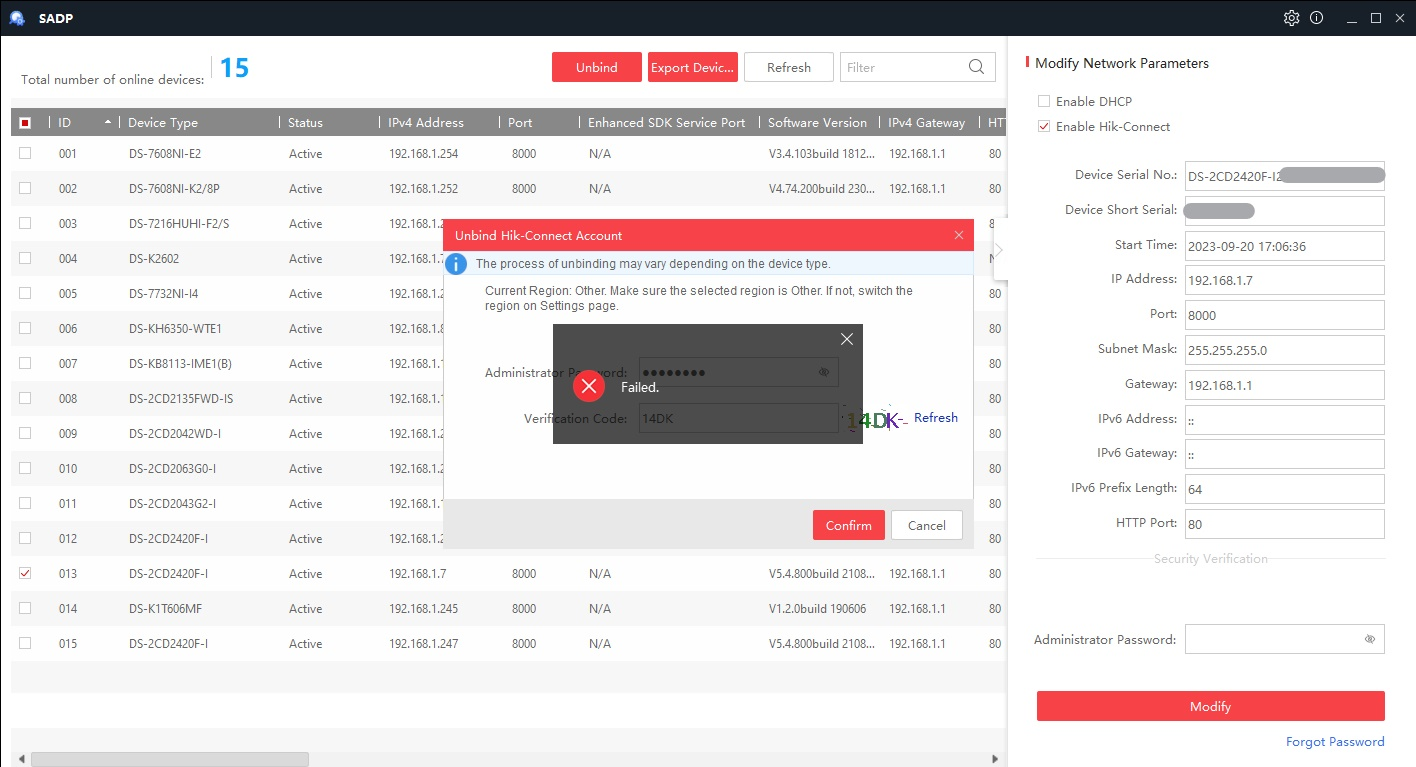Click the SADP application logo
This screenshot has height=767, width=1416.
click(17, 18)
